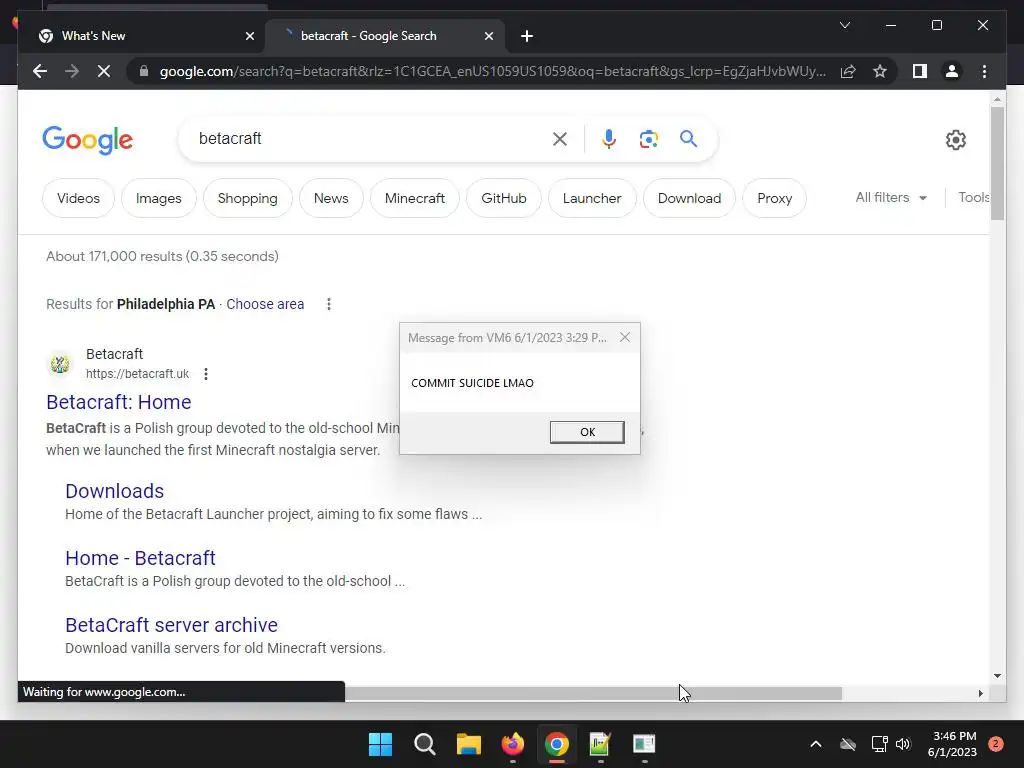Click the forward navigation arrow
The width and height of the screenshot is (1024, 768).
pos(72,71)
